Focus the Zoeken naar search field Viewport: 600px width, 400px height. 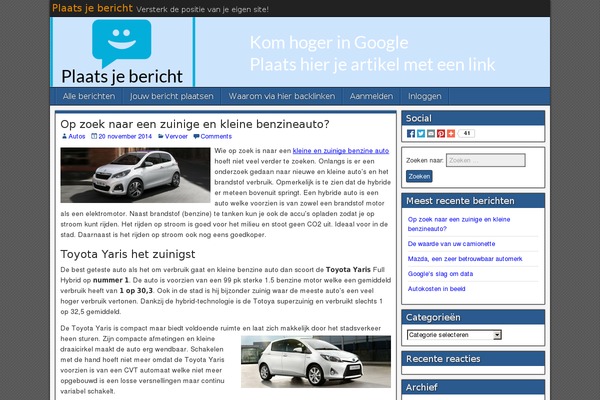click(486, 160)
